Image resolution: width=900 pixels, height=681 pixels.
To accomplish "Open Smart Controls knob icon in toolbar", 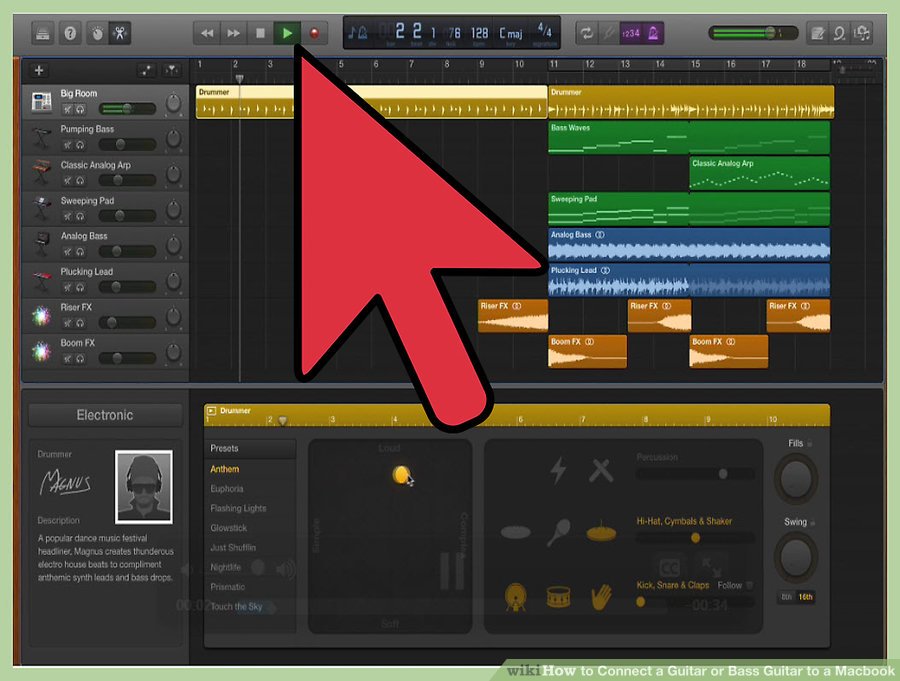I will pos(98,33).
